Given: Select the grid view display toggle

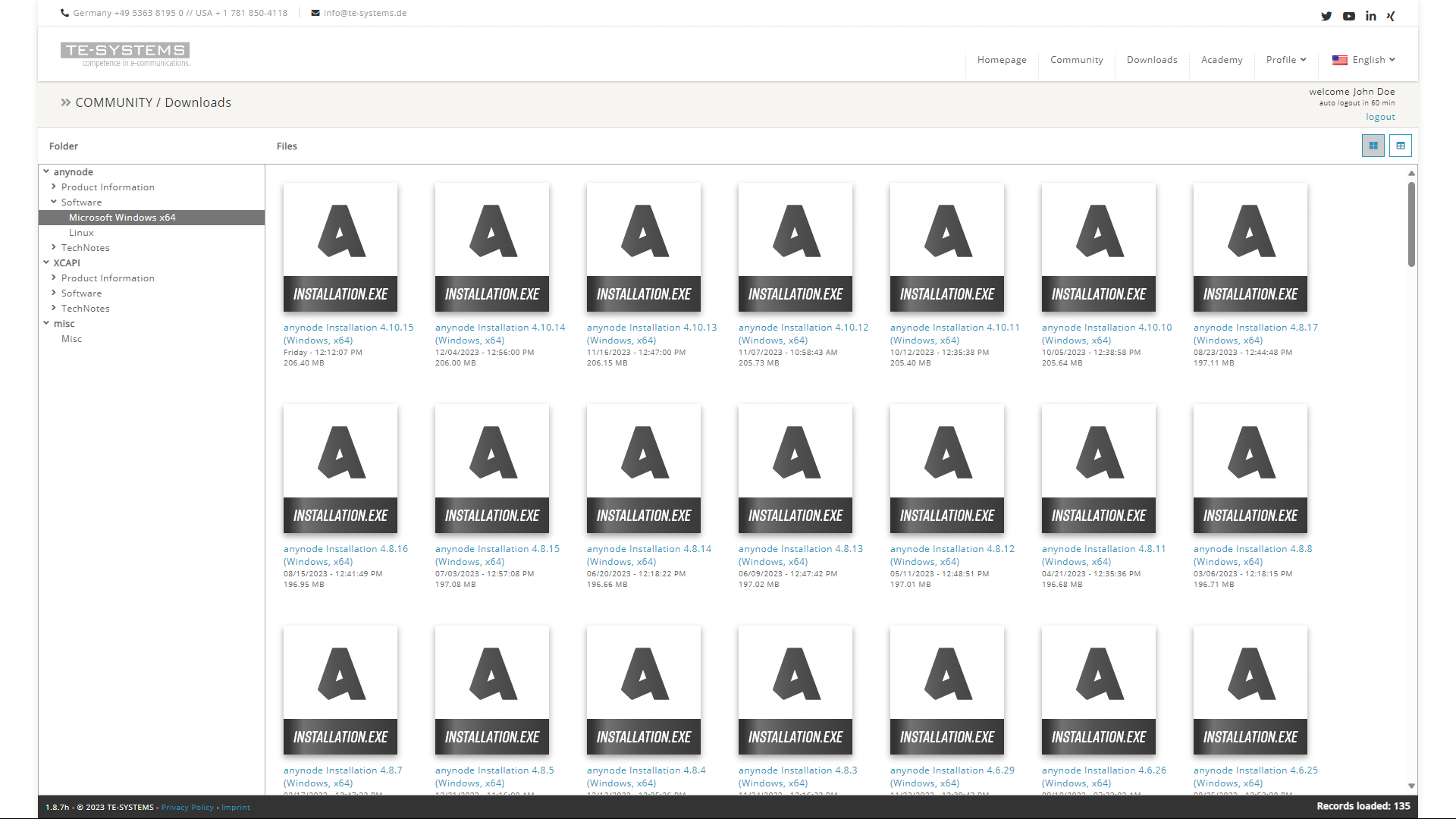Looking at the screenshot, I should (x=1373, y=145).
